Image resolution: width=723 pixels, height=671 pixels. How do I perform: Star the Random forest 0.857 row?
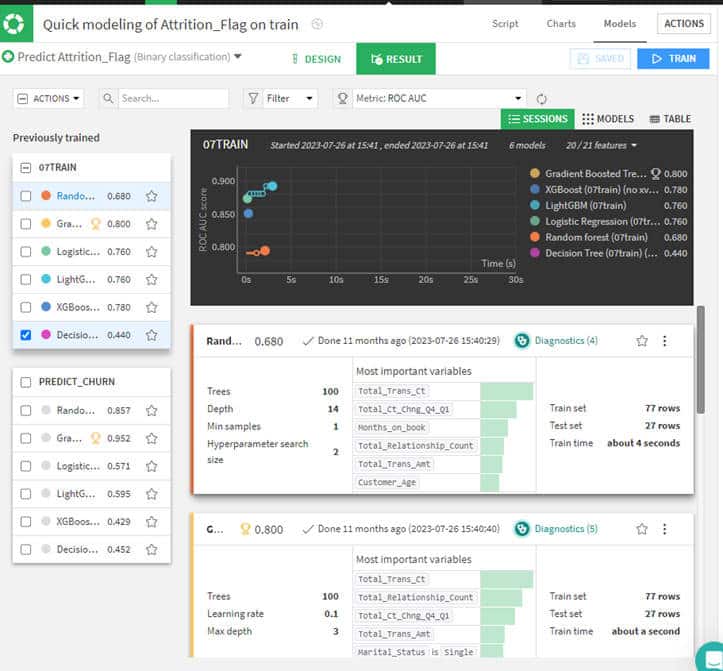tap(152, 410)
